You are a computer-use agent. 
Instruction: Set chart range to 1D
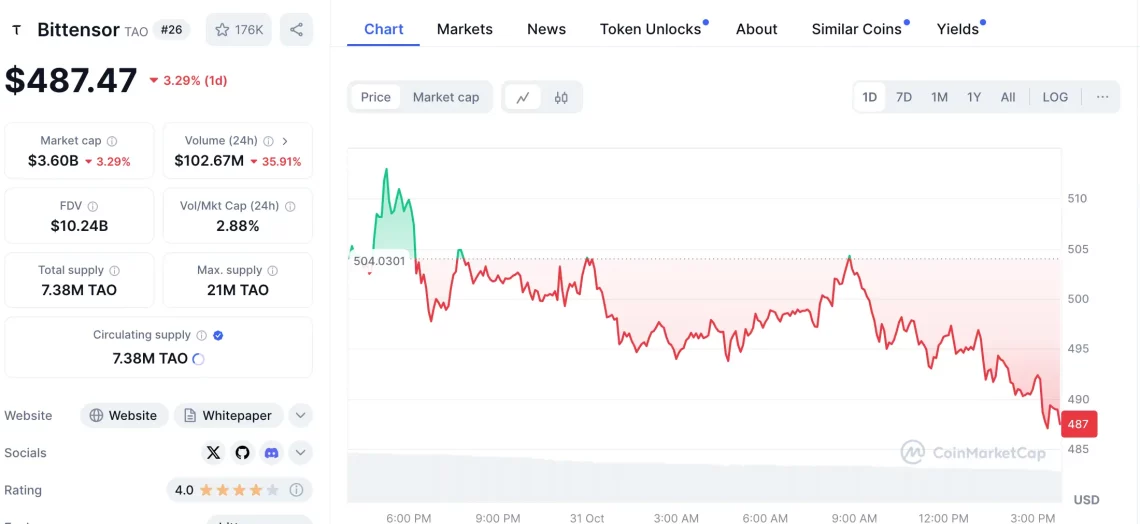coord(870,97)
